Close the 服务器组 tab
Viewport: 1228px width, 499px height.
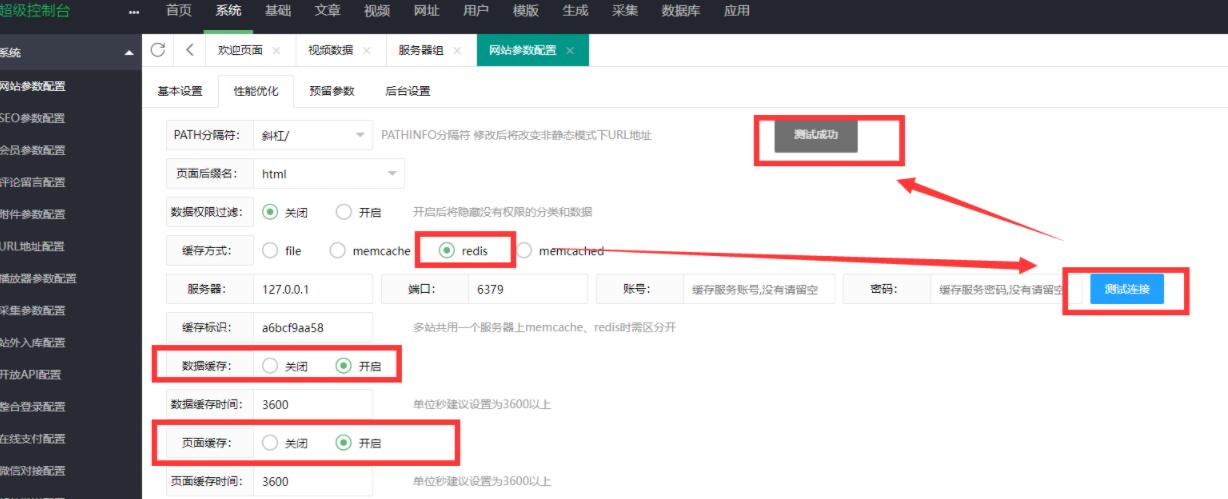click(x=456, y=50)
